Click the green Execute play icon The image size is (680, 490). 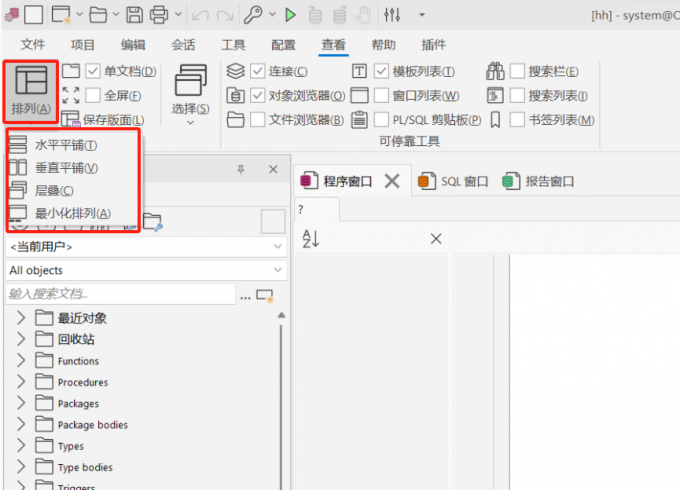[290, 15]
